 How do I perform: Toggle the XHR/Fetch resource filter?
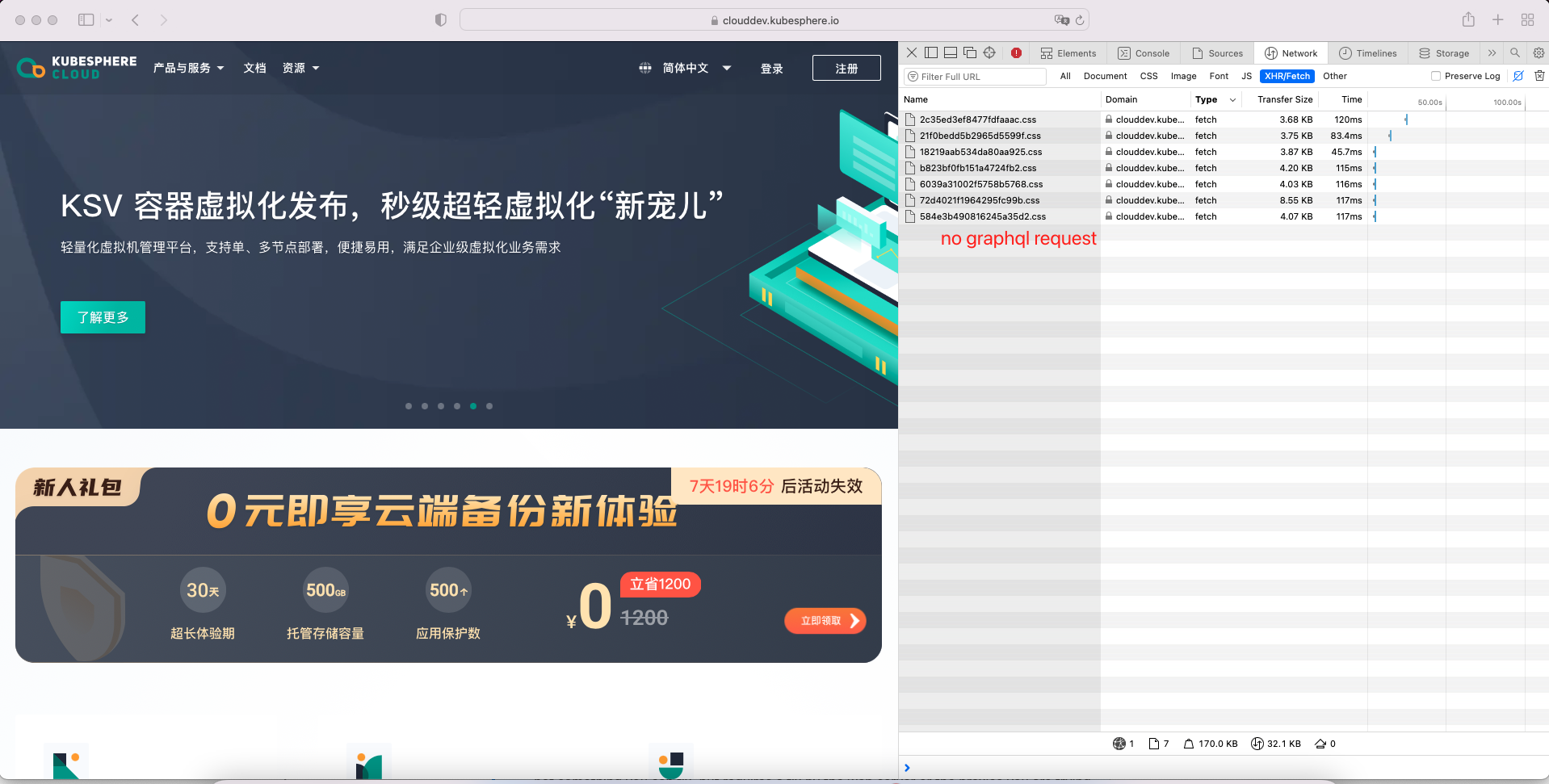[x=1287, y=76]
